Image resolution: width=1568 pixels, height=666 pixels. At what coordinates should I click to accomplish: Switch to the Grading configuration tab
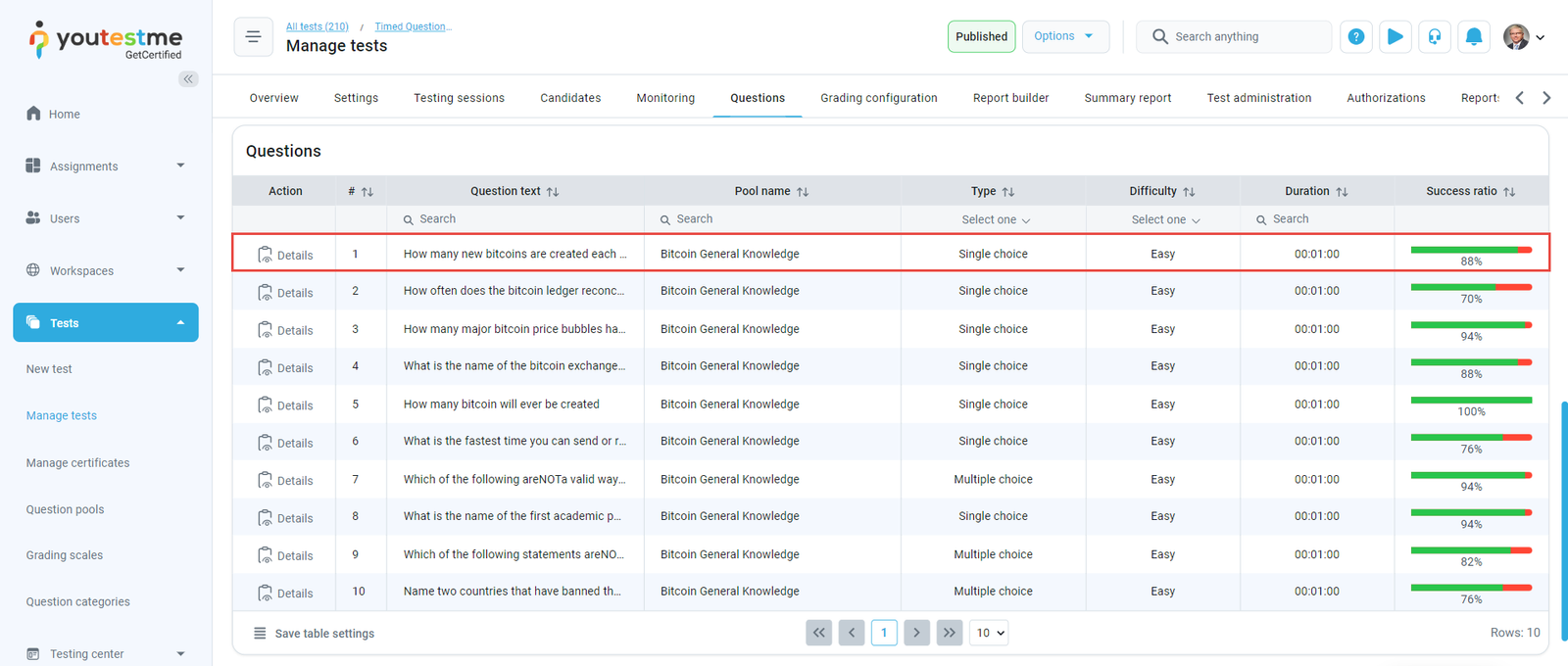click(x=878, y=98)
